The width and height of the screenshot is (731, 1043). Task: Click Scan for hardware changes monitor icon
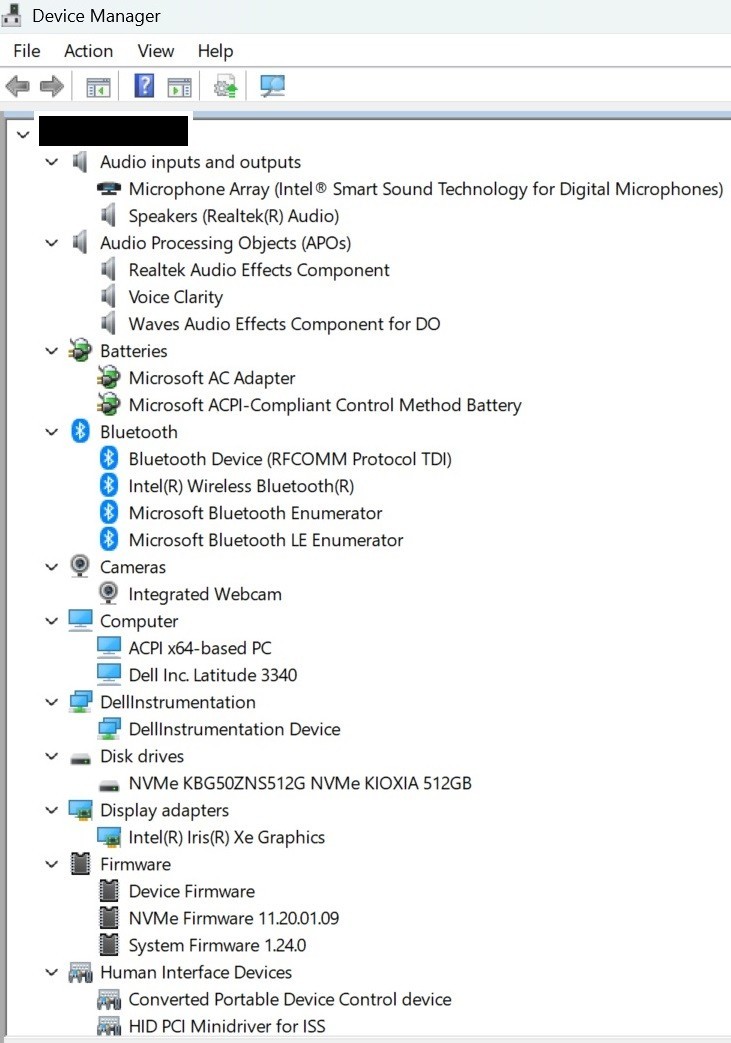click(272, 86)
